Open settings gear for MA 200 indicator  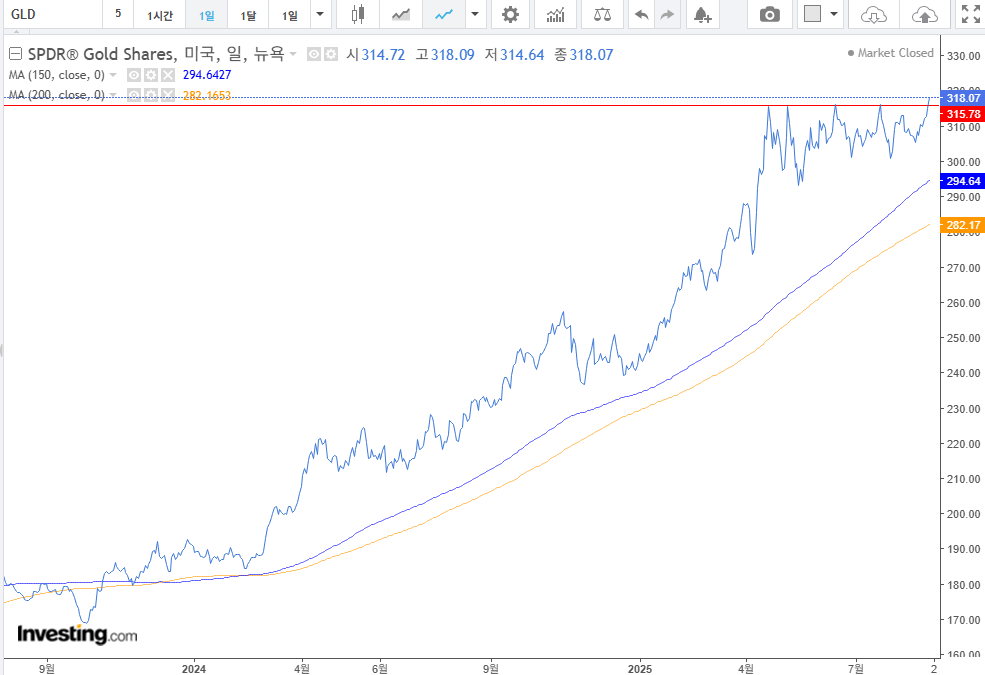coord(151,95)
